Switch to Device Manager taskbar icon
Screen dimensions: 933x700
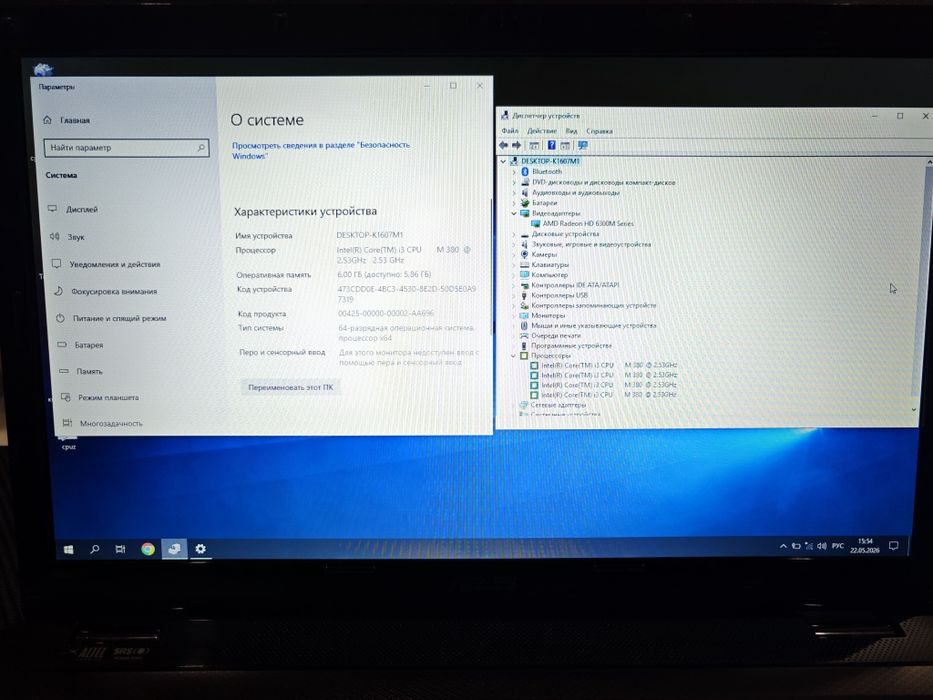pos(174,549)
